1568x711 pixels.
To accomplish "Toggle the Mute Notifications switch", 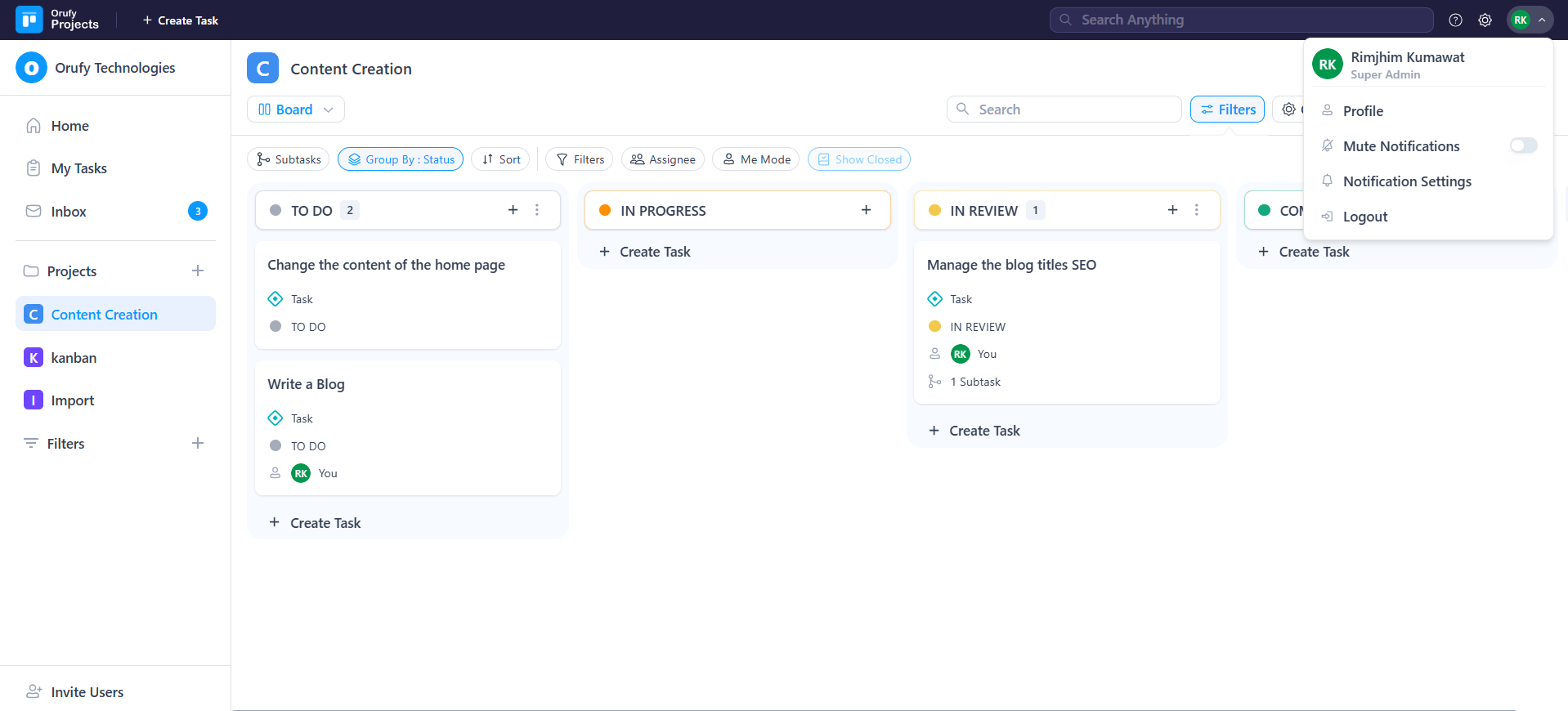I will click(x=1522, y=145).
